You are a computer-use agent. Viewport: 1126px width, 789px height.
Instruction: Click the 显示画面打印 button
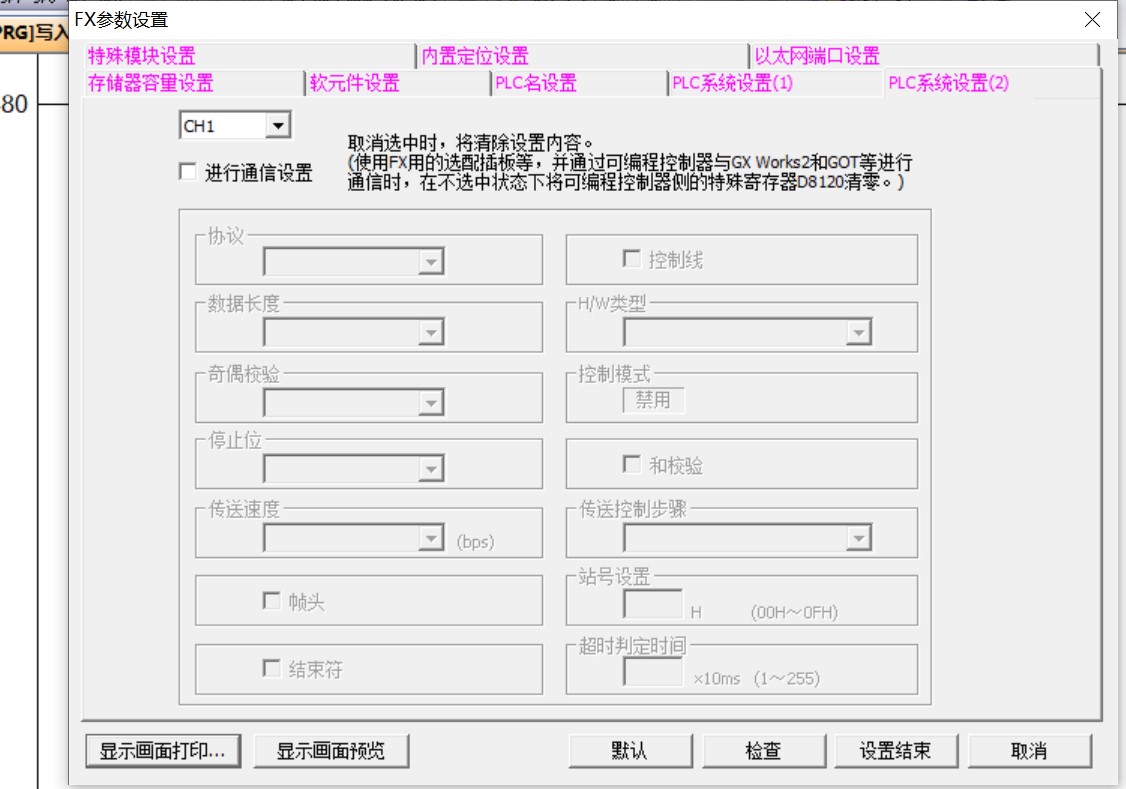pos(163,751)
